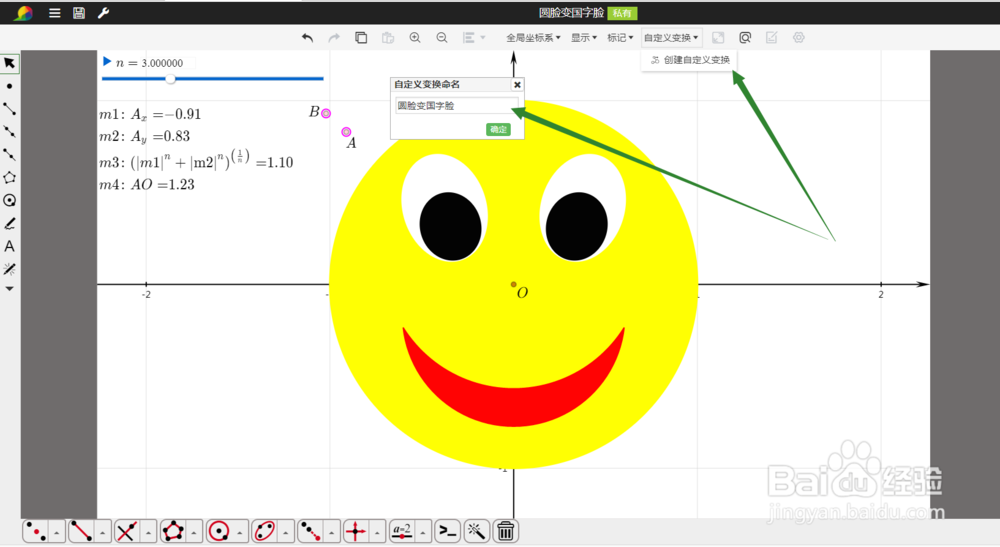Expand the circle tool options
The width and height of the screenshot is (1000, 547).
click(x=240, y=531)
